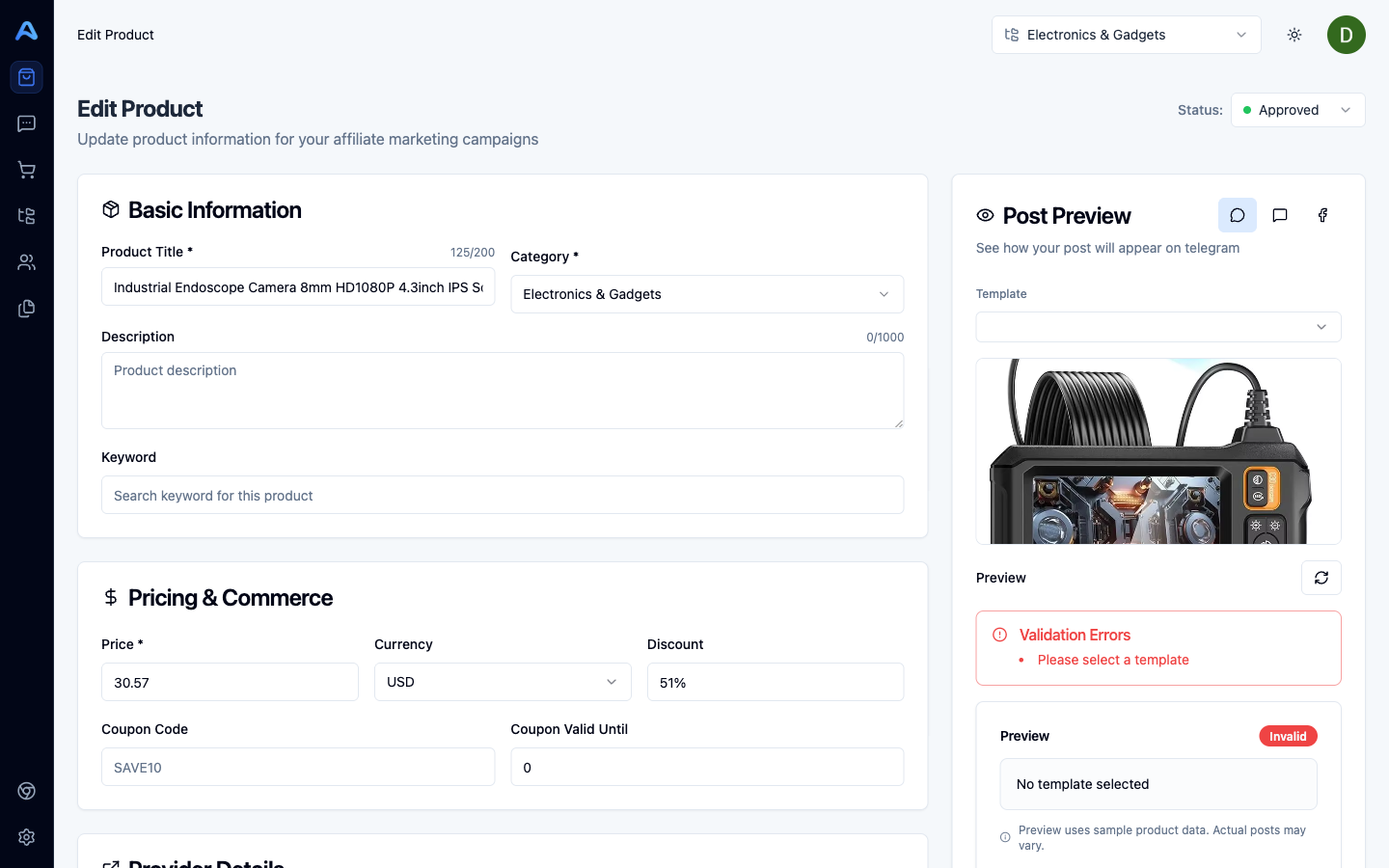This screenshot has height=868, width=1389.
Task: Switch preview to the SMS message tab
Action: pos(1280,215)
